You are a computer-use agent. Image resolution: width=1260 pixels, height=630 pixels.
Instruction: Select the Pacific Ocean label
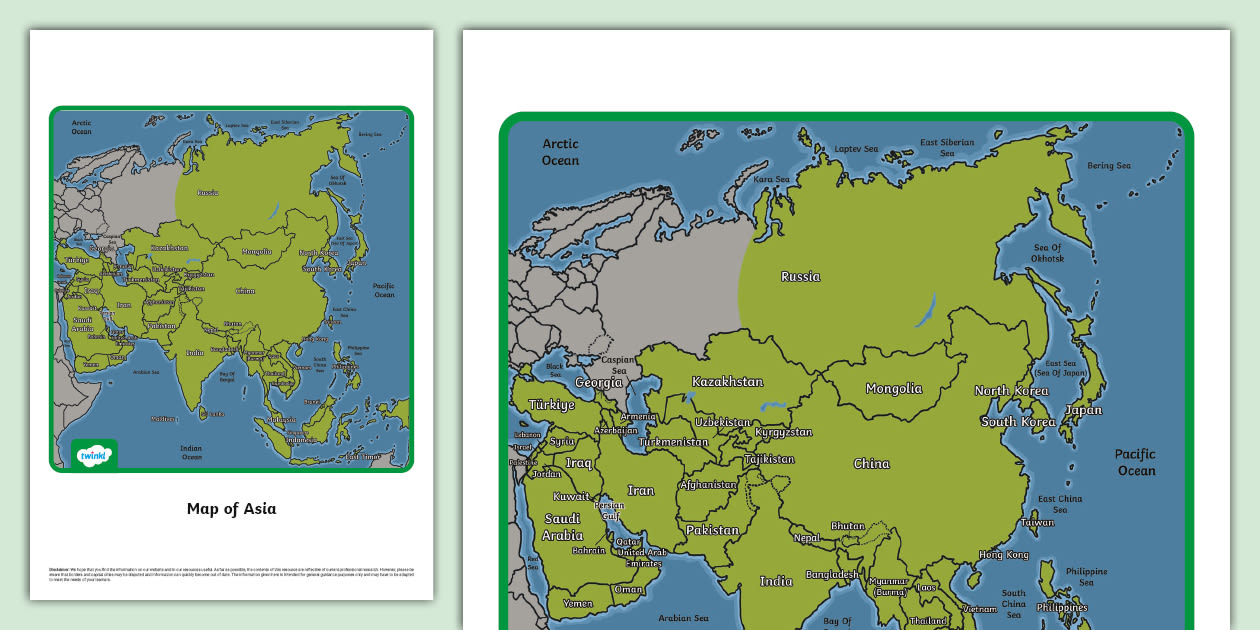[1136, 462]
